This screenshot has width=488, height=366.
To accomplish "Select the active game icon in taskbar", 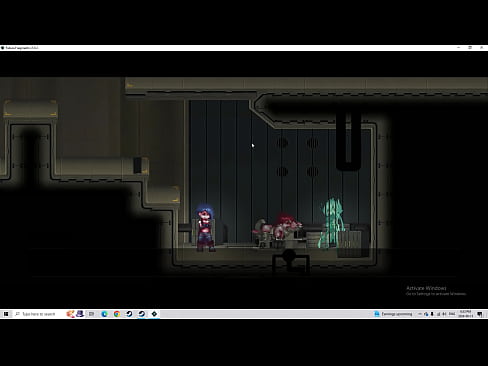I will (154, 314).
